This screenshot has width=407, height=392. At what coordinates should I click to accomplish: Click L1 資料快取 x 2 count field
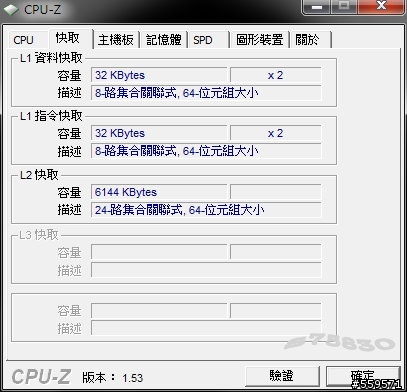275,75
